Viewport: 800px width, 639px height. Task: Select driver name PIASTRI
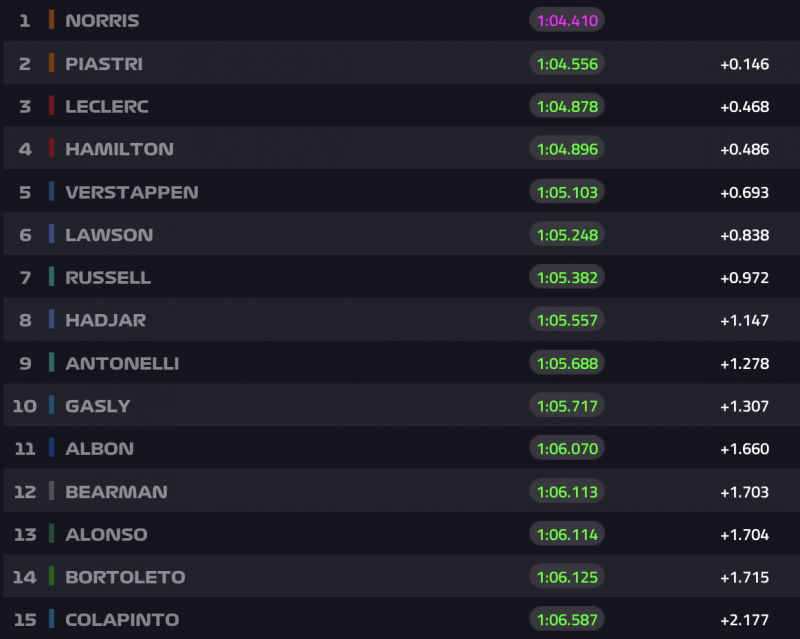tap(104, 63)
